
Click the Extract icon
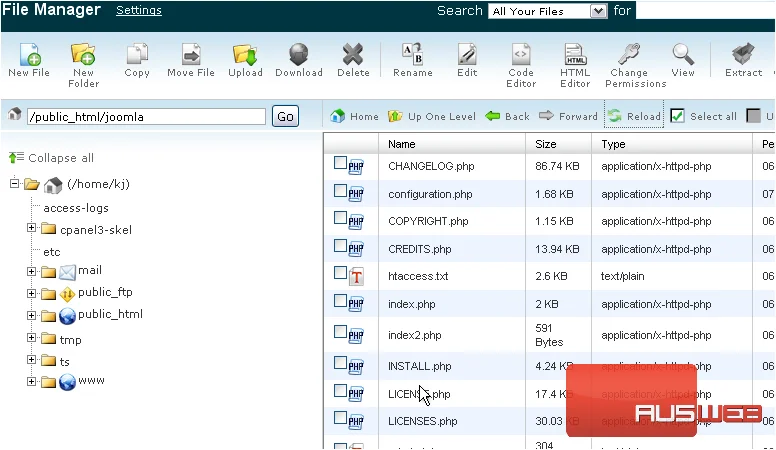[x=743, y=54]
